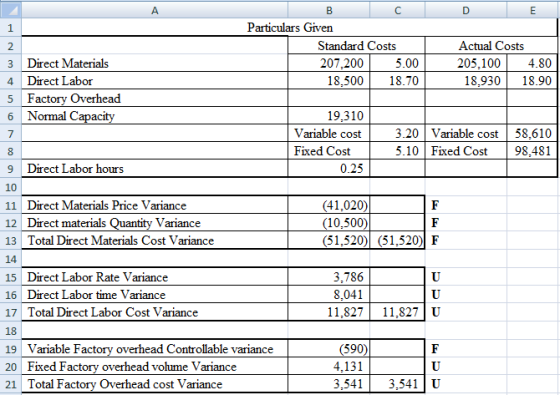Image resolution: width=560 pixels, height=395 pixels.
Task: Click 'Fixed Cost' in column B
Action: click(x=329, y=151)
